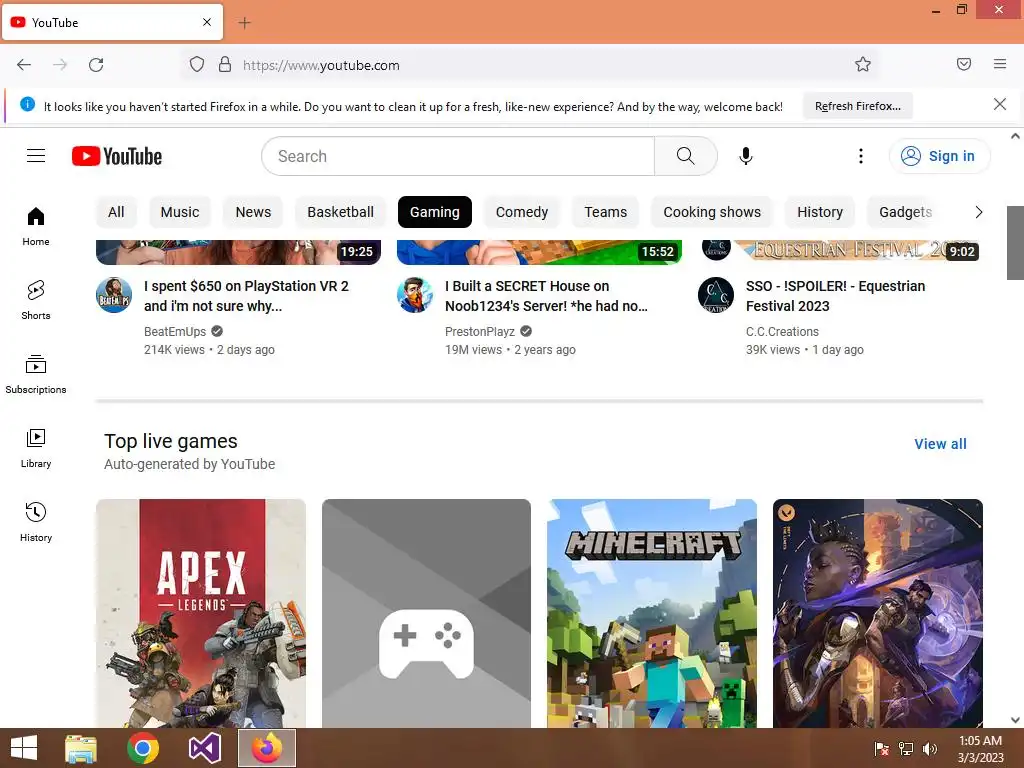Open a new tab with plus button

[244, 23]
